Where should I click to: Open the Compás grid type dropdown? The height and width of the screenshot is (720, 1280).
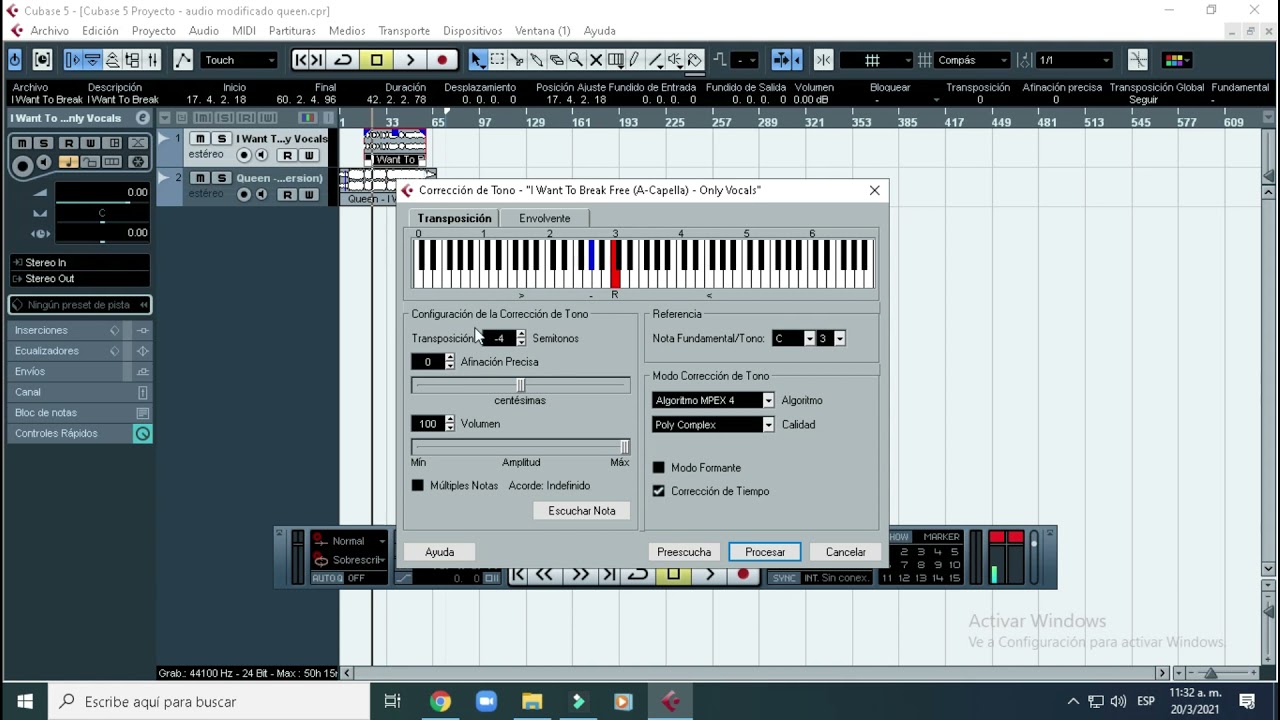972,60
